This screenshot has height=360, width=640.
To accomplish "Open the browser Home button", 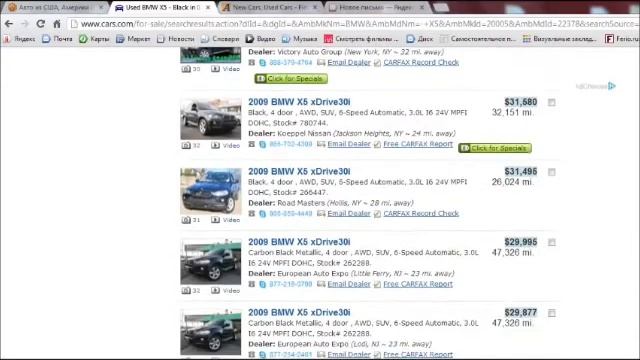I will [57, 24].
